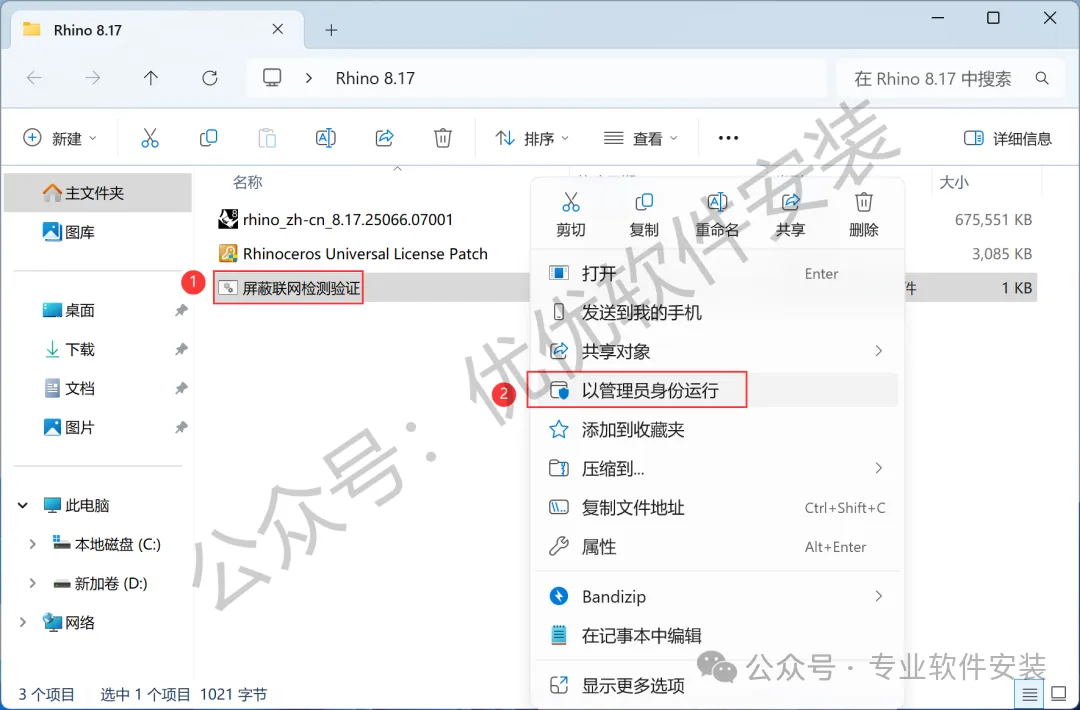Collapse the 此电脑 tree node
The height and width of the screenshot is (710, 1080).
pos(23,505)
